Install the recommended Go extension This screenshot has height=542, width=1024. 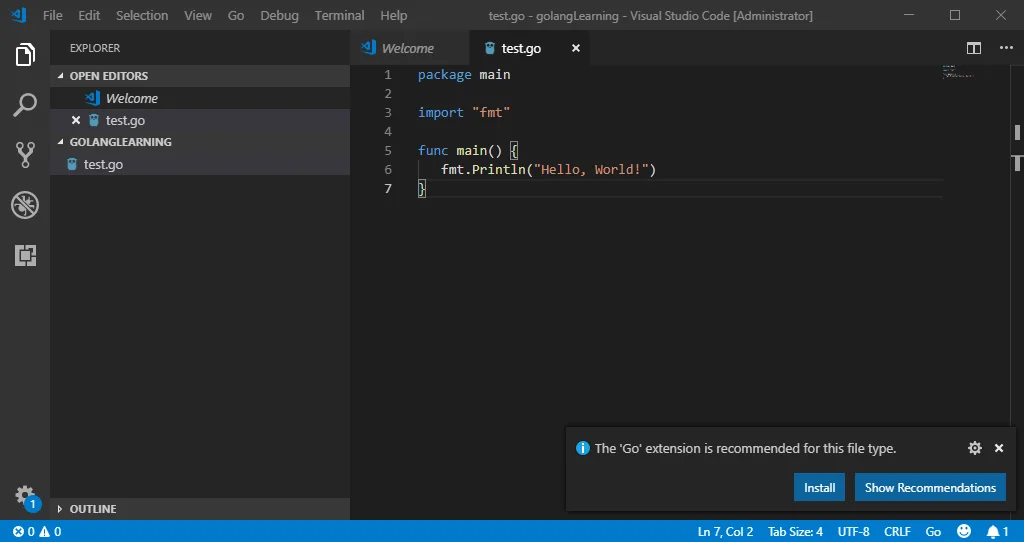tap(819, 488)
